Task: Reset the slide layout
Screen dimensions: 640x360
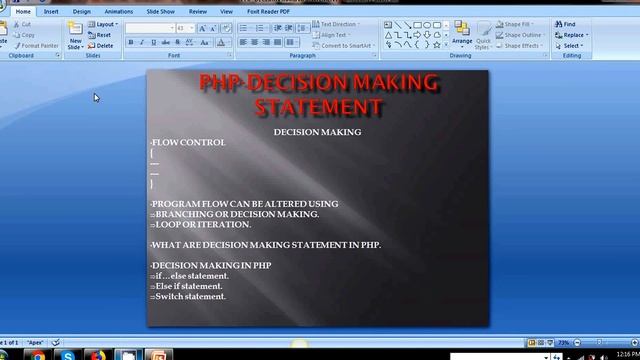Action: click(x=99, y=35)
